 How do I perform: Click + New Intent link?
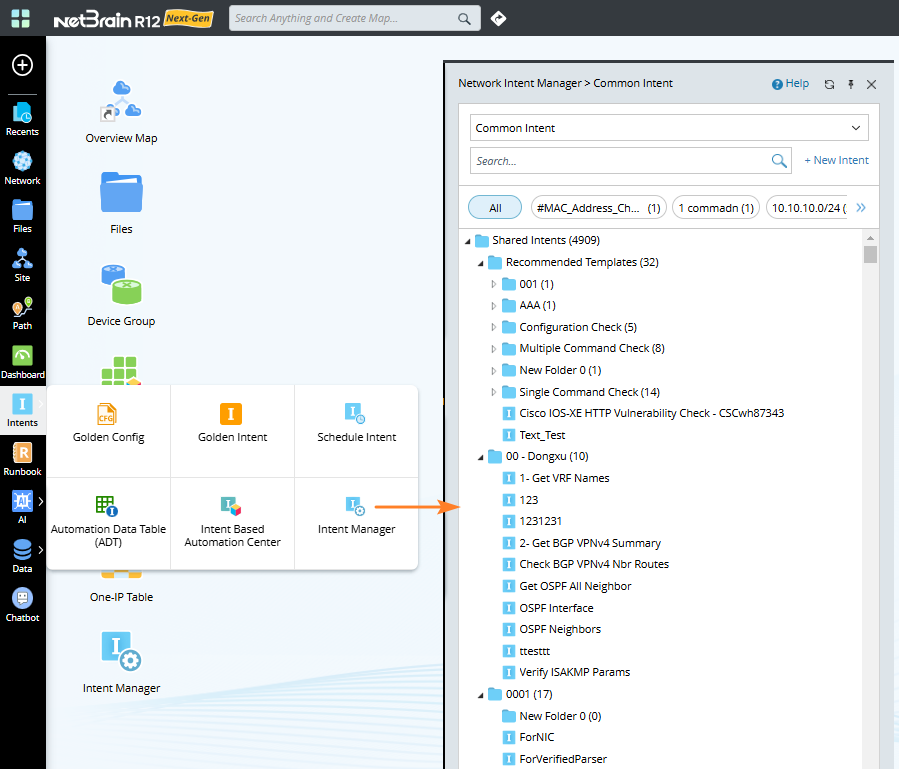(x=837, y=161)
